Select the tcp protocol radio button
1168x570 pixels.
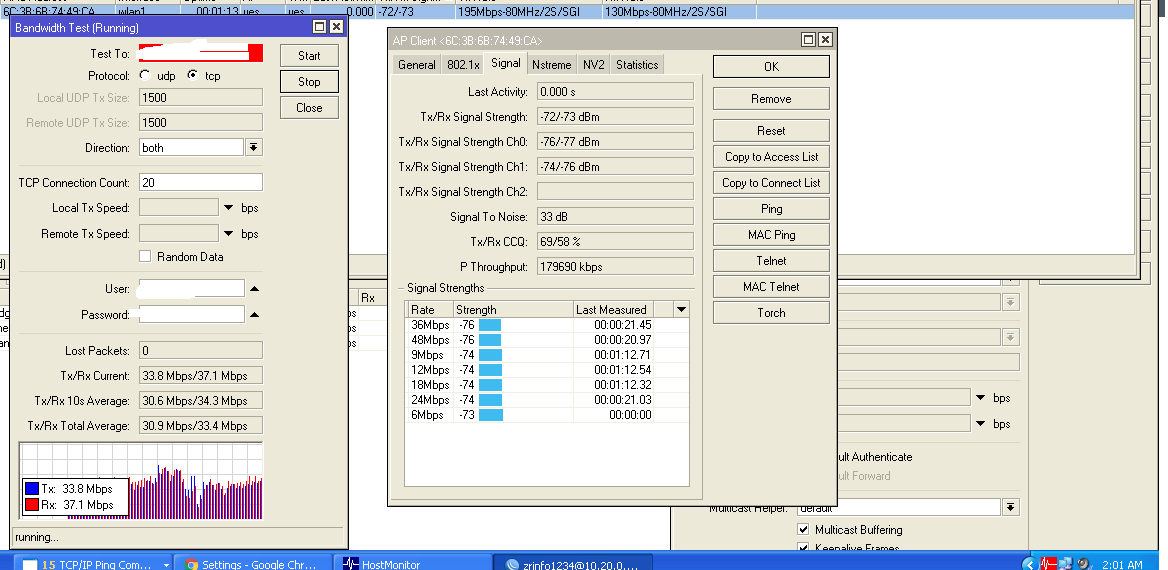point(192,75)
